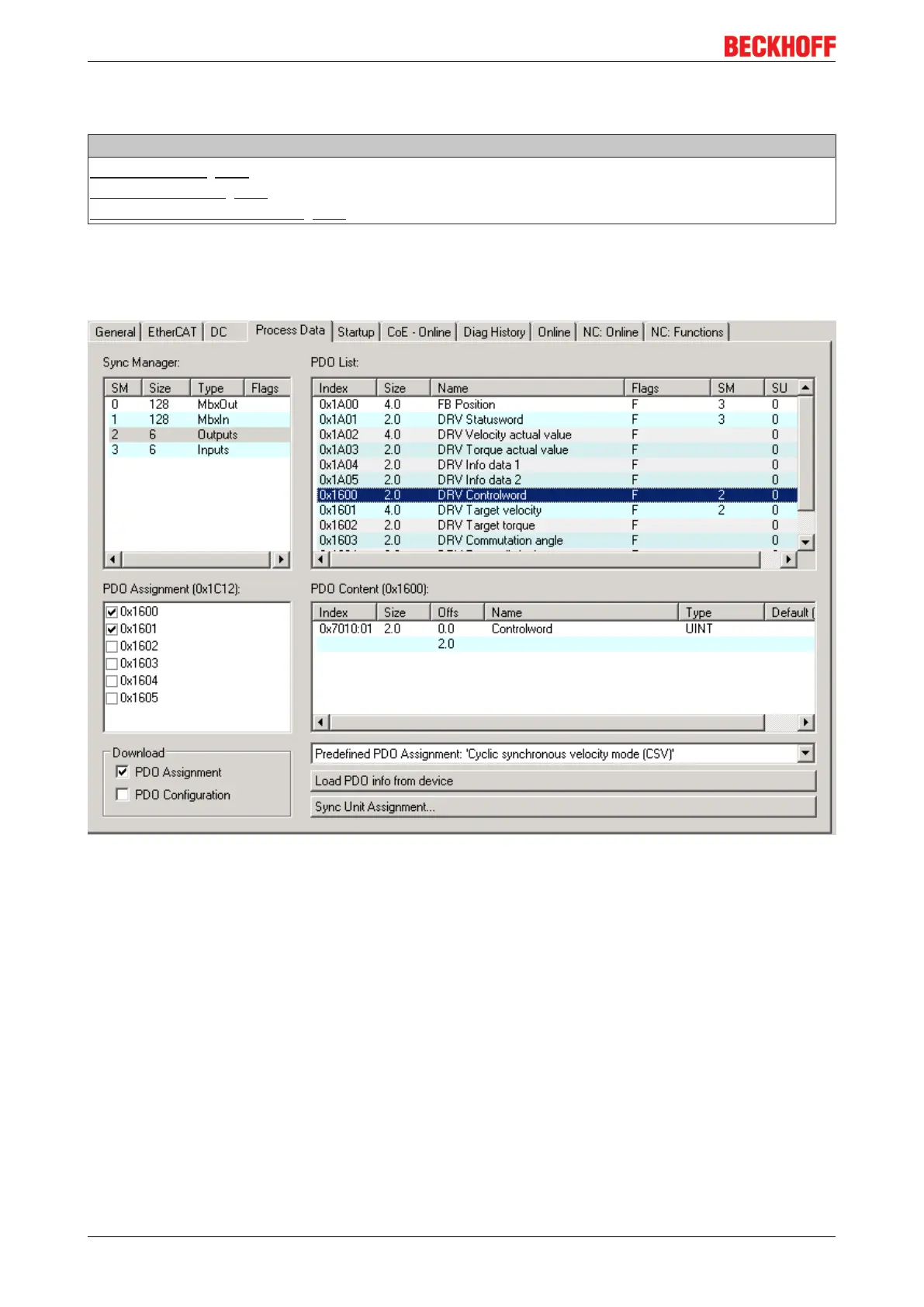
Task: Open the Startup tab
Action: (356, 332)
